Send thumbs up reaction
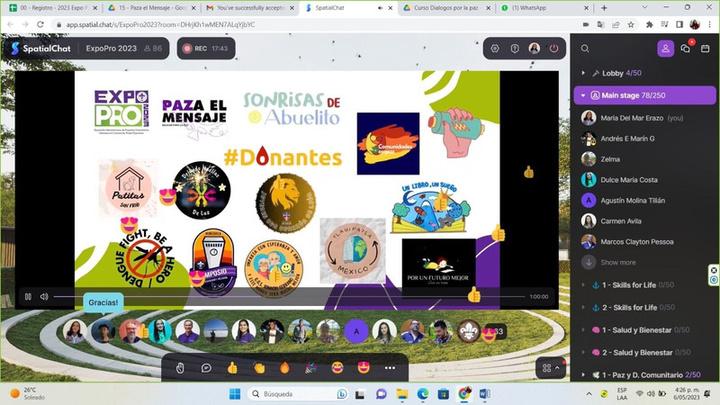 232,368
